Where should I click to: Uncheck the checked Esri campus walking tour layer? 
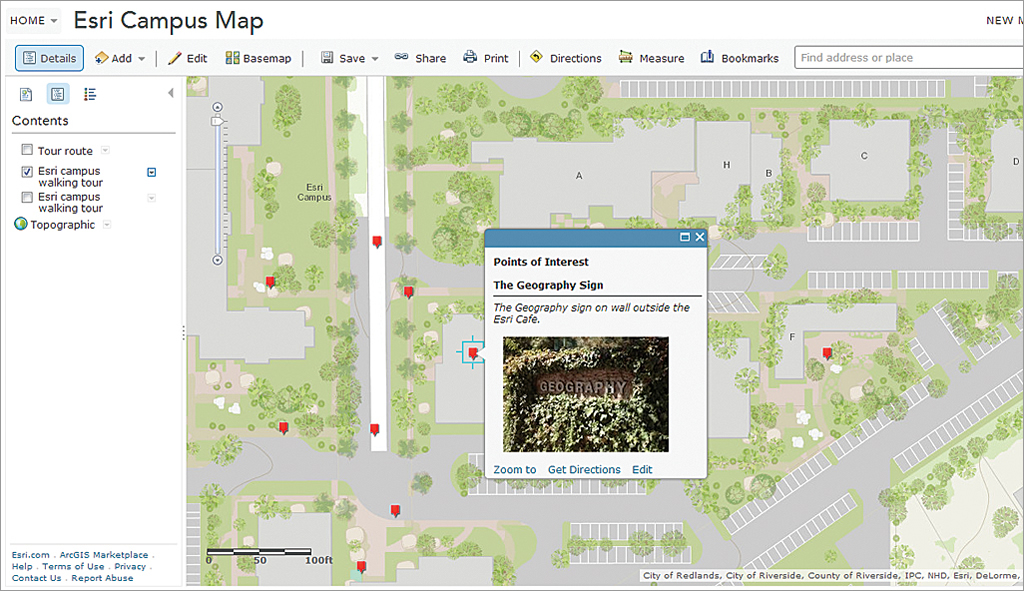[27, 172]
